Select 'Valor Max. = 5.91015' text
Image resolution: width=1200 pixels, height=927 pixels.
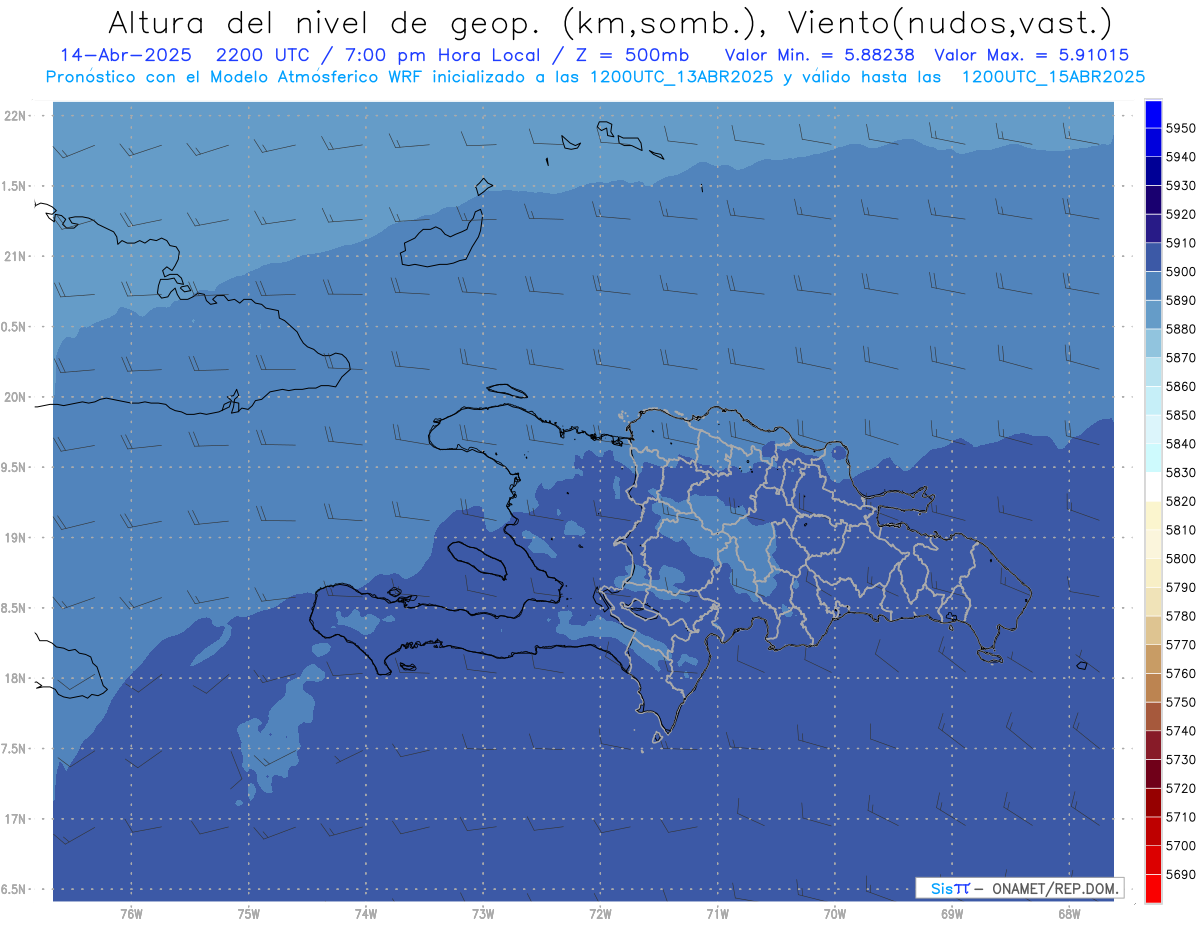[x=1031, y=55]
